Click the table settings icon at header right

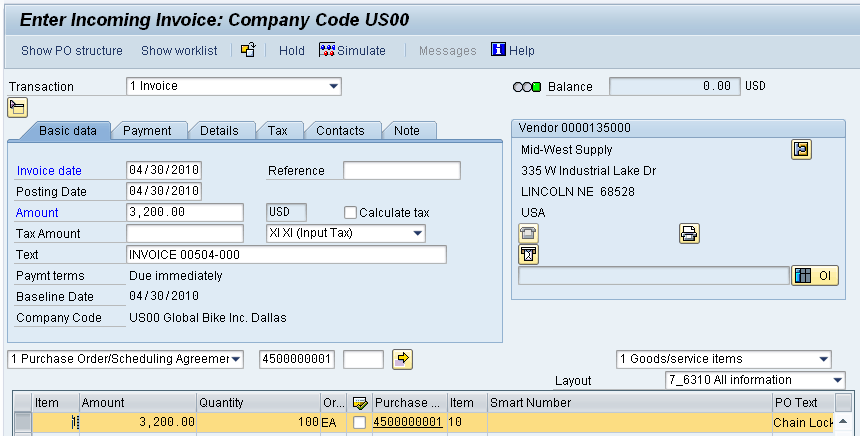[844, 403]
